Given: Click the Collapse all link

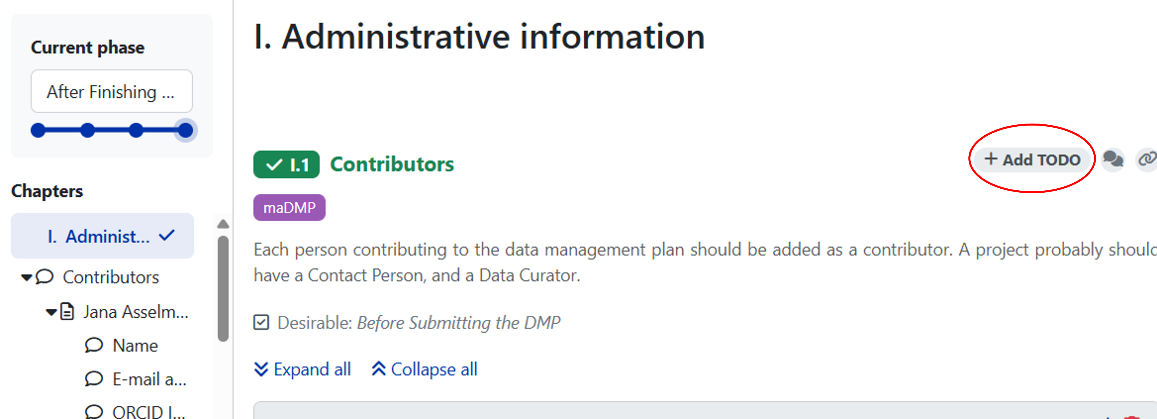Looking at the screenshot, I should point(424,369).
